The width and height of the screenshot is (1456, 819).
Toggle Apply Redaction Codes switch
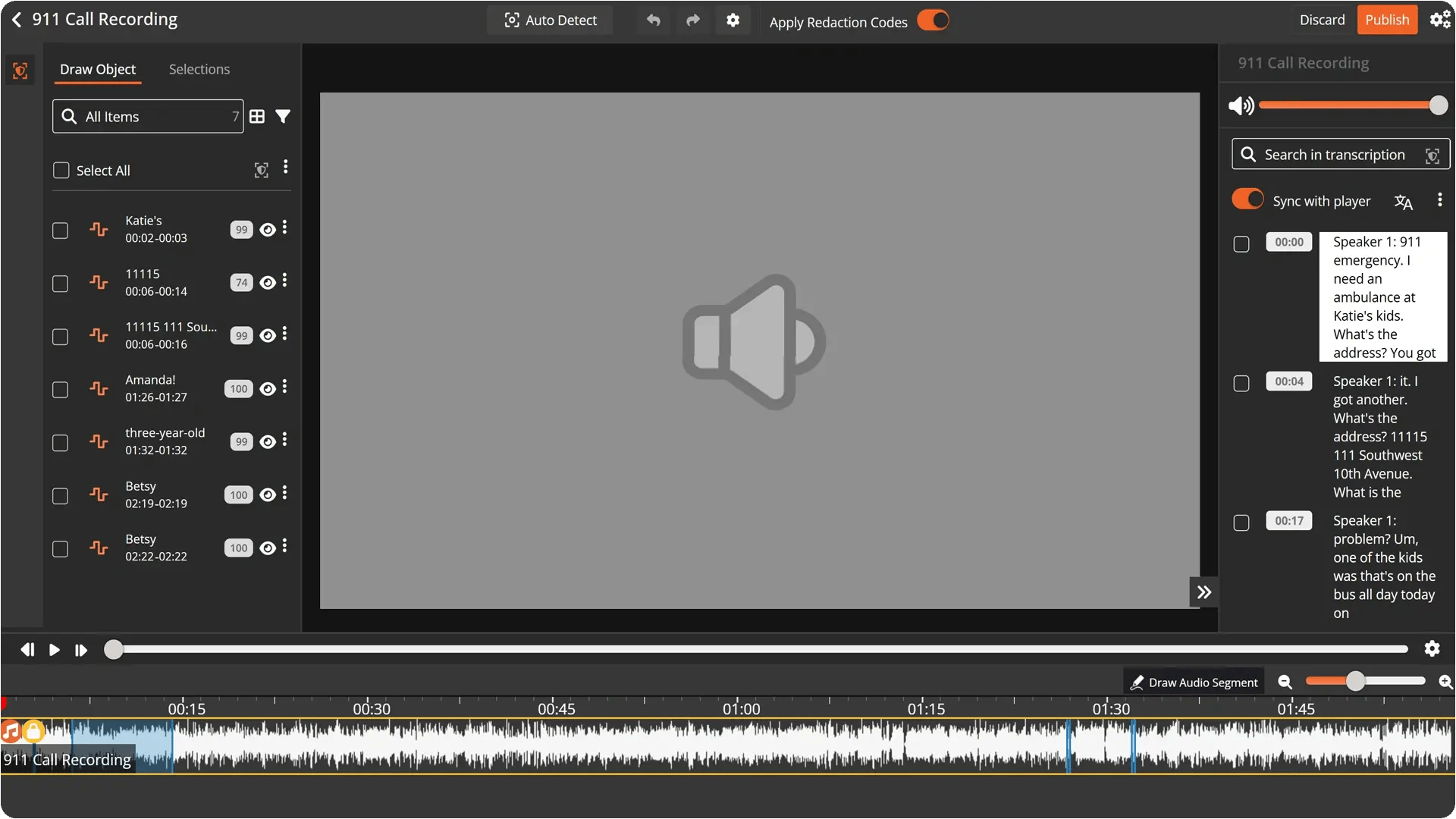[x=933, y=20]
